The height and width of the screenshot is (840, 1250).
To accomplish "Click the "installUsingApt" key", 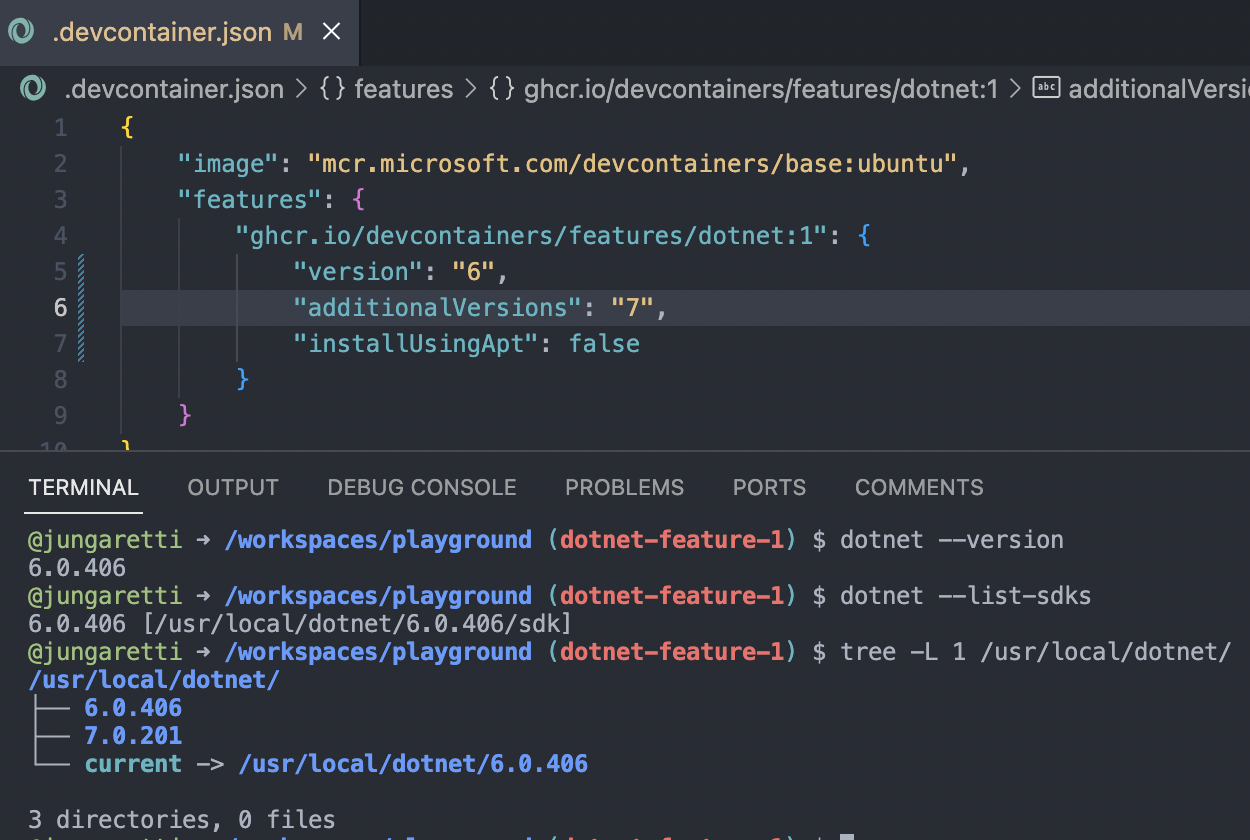I will point(415,344).
